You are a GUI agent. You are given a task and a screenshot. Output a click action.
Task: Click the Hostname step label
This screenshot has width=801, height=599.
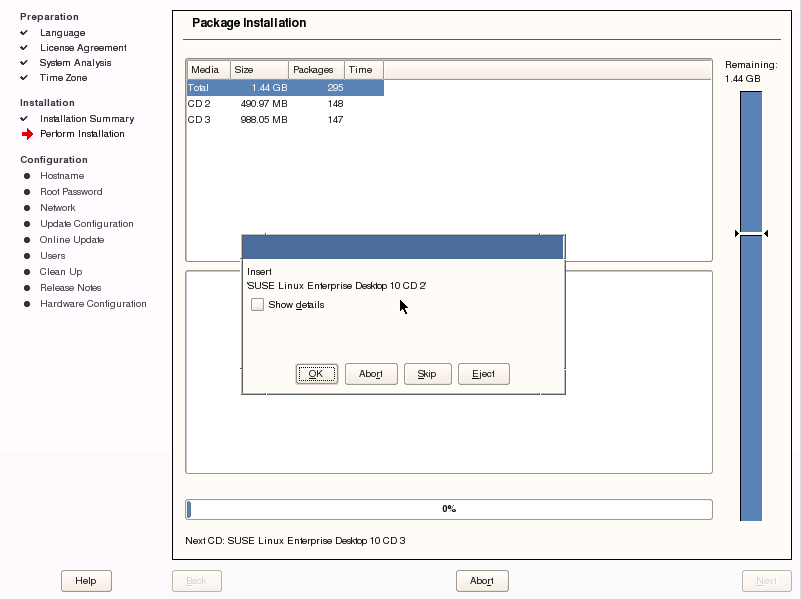62,176
